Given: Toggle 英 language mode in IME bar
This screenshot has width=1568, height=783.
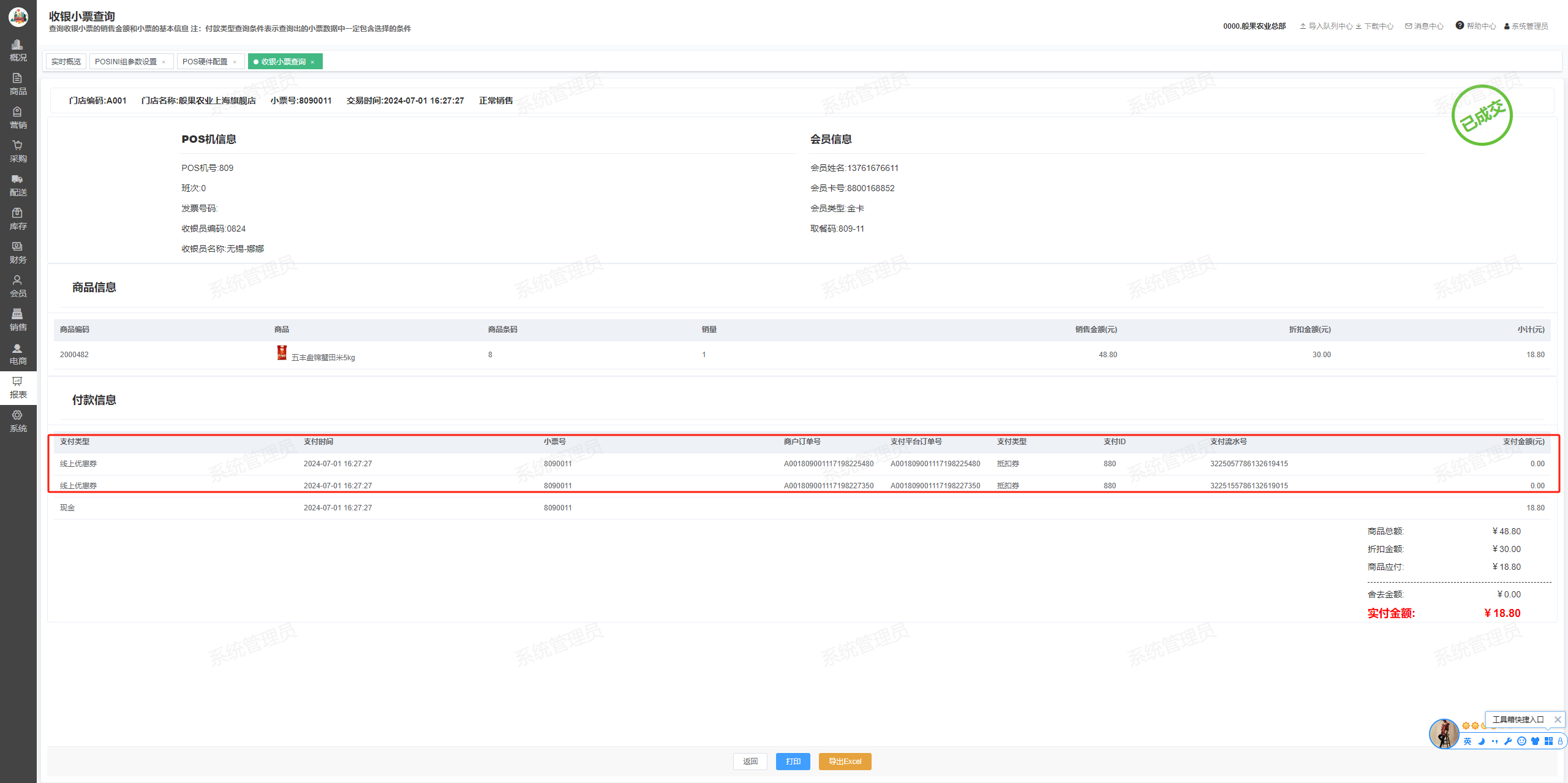Looking at the screenshot, I should (x=1468, y=741).
